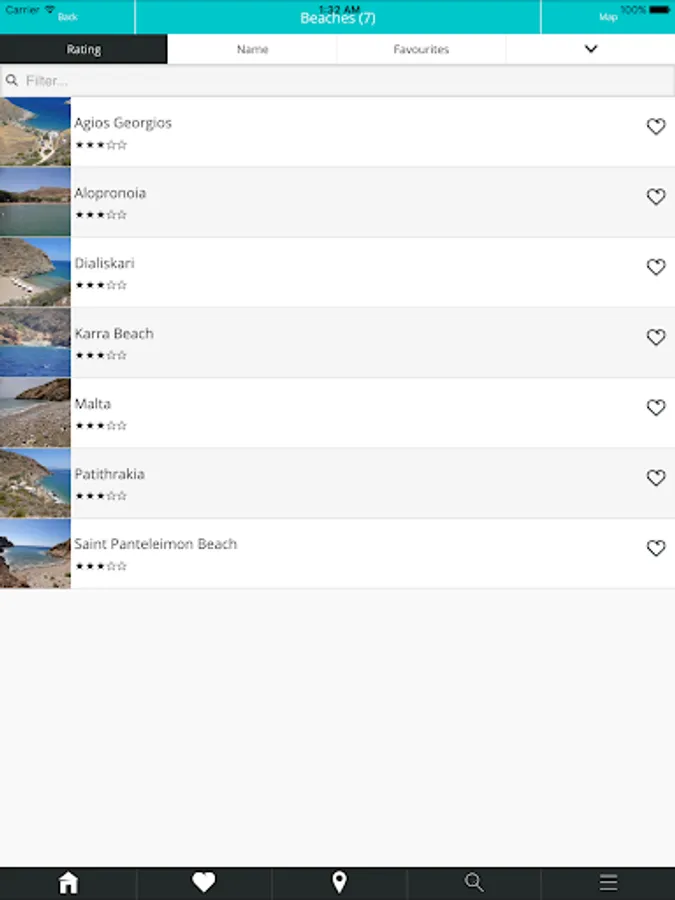Switch to the Name sort tab
This screenshot has width=675, height=900.
click(252, 49)
